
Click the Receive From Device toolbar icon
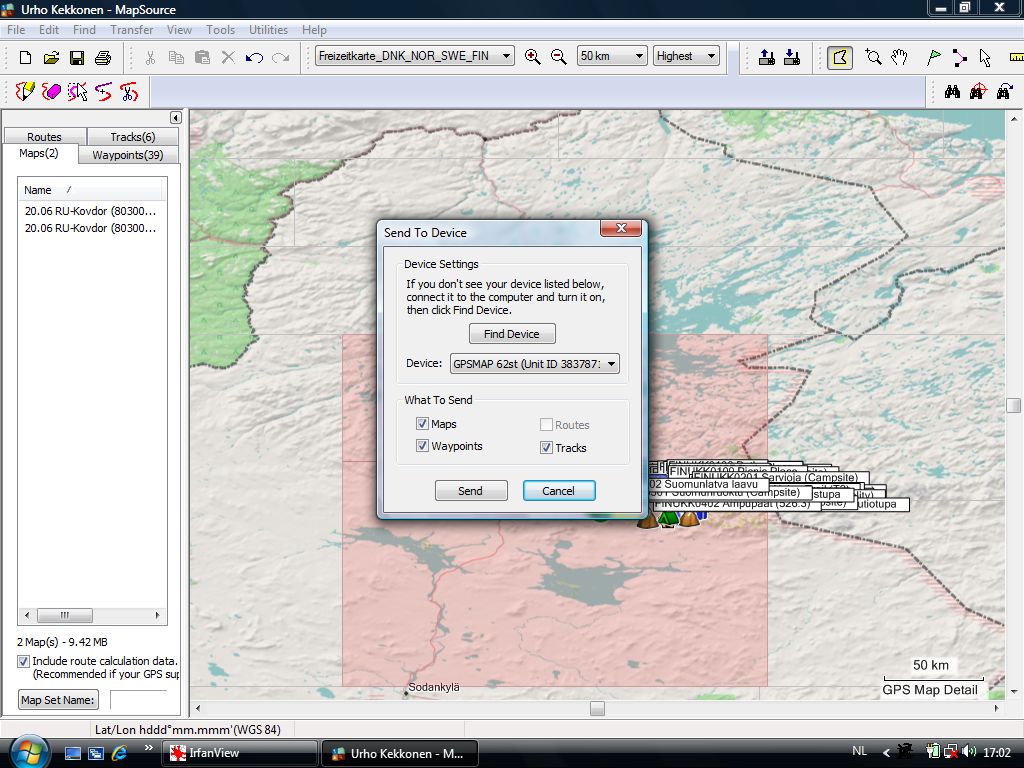pos(791,57)
